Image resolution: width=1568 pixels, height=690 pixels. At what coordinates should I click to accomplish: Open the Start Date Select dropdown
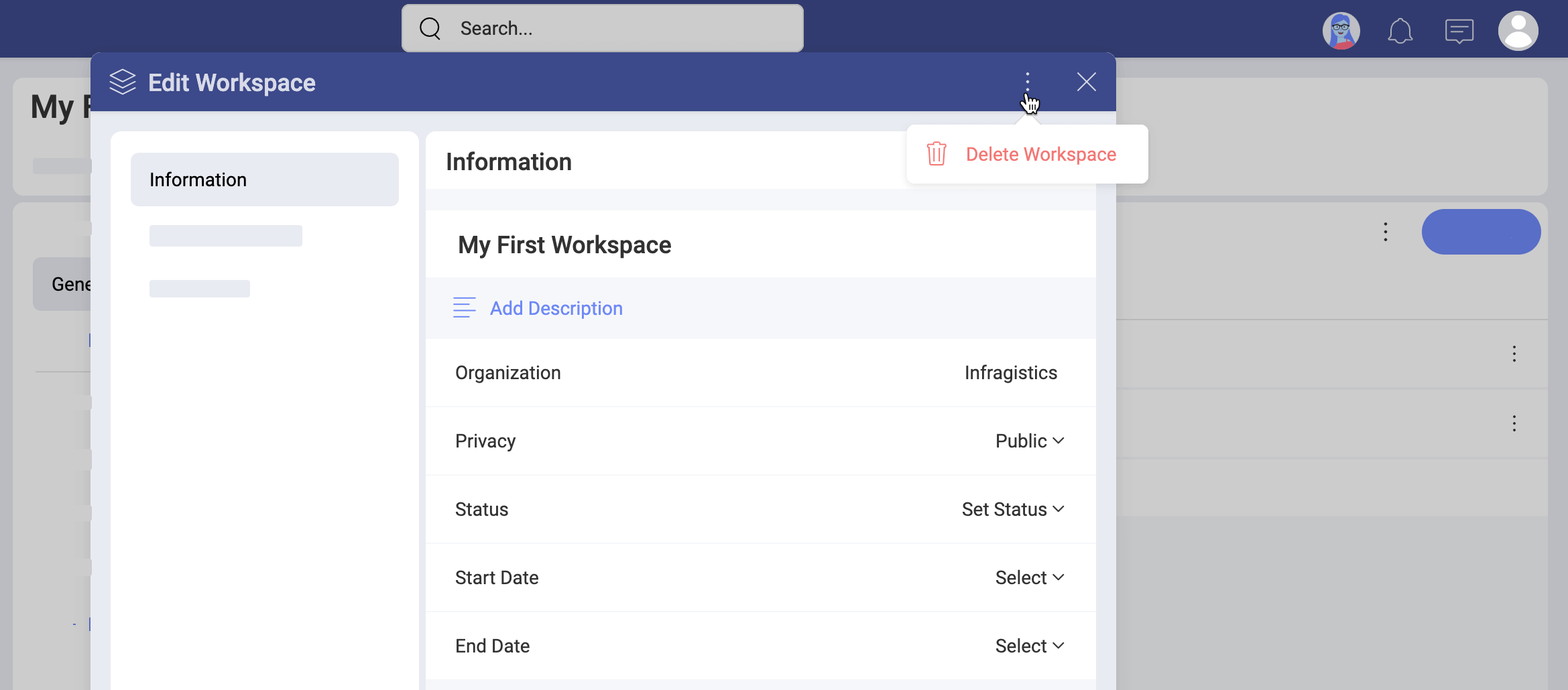click(1030, 577)
